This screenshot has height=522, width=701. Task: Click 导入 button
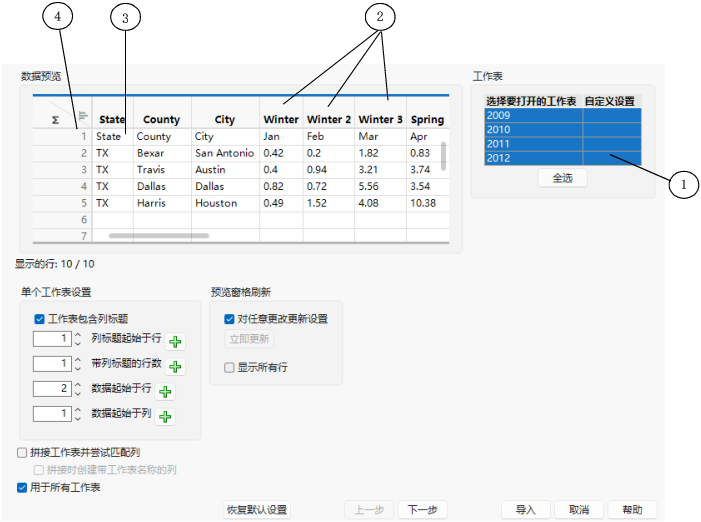pos(526,510)
